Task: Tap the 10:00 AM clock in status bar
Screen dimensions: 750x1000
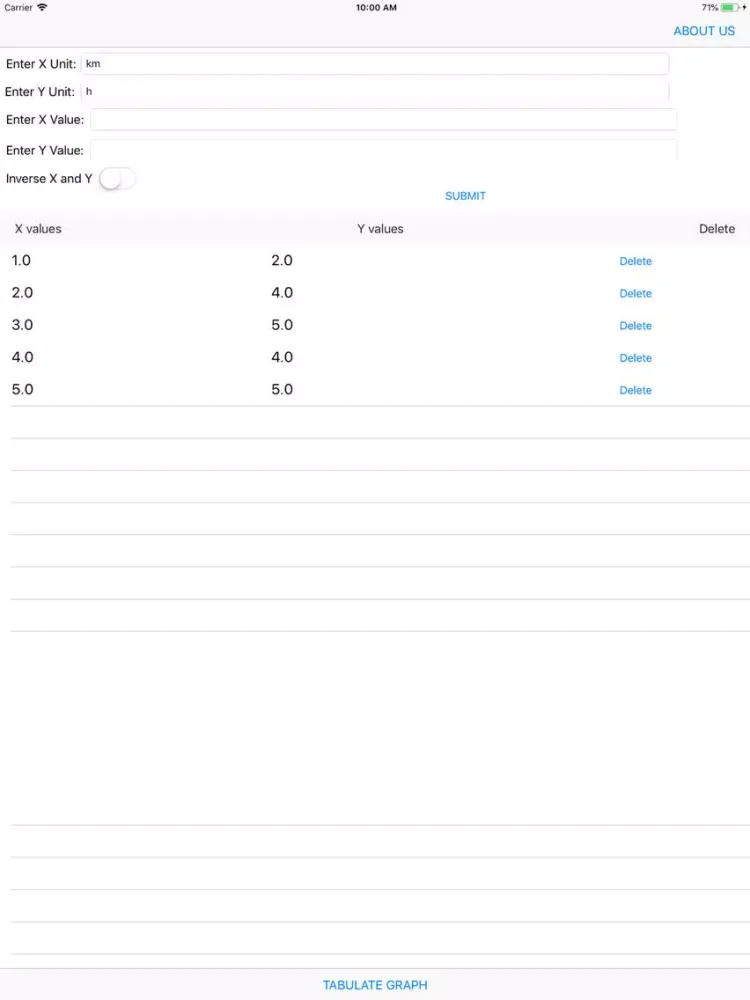Action: 376,8
